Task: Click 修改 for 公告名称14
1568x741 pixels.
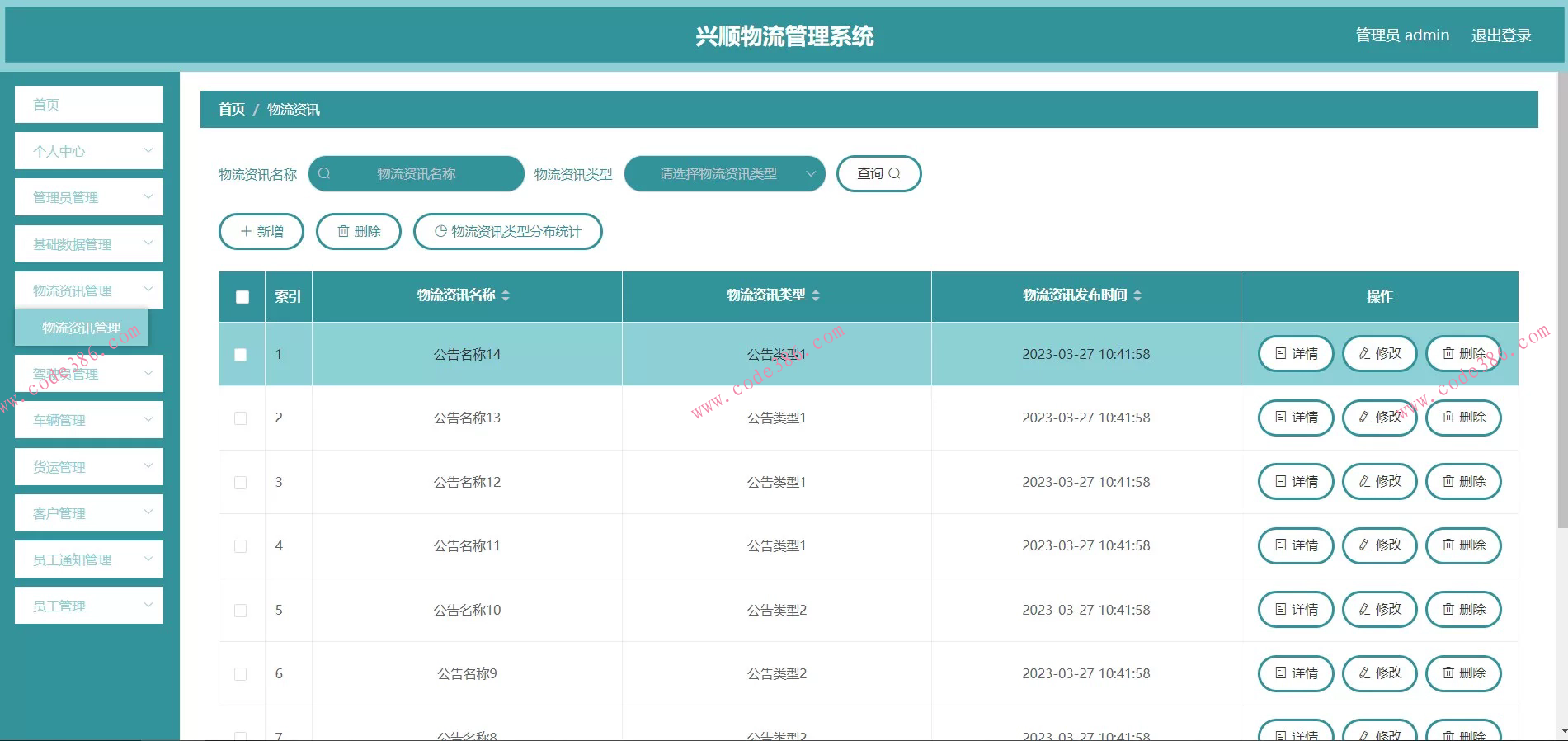Action: click(1380, 354)
